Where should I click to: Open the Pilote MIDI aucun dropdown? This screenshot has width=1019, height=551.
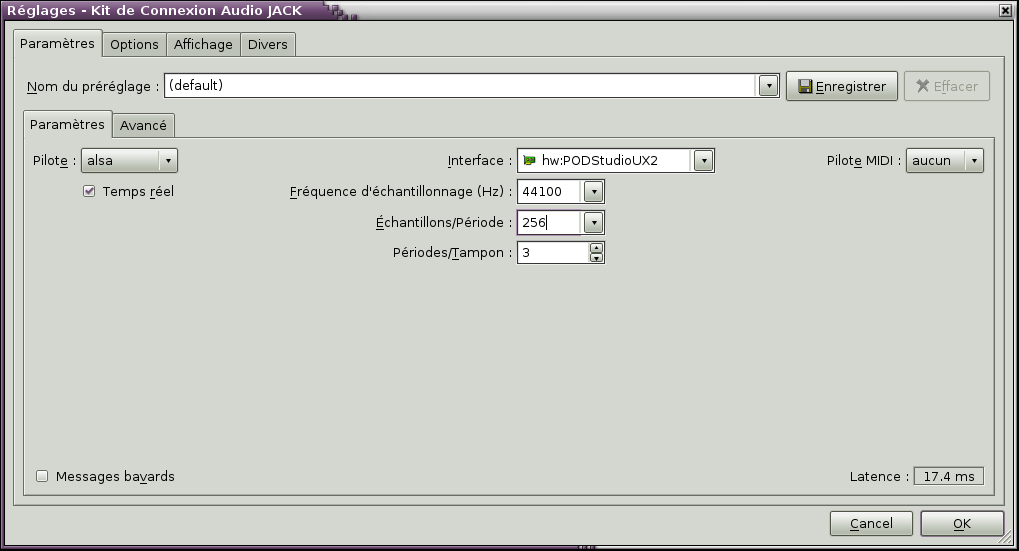(945, 160)
